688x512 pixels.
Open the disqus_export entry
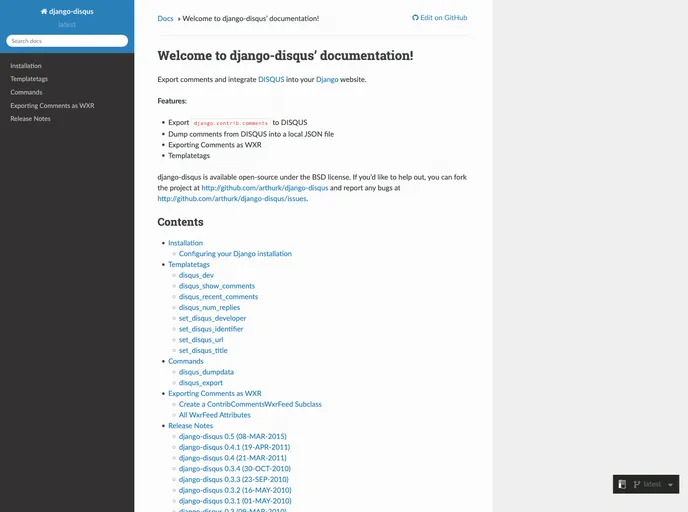[x=201, y=383]
